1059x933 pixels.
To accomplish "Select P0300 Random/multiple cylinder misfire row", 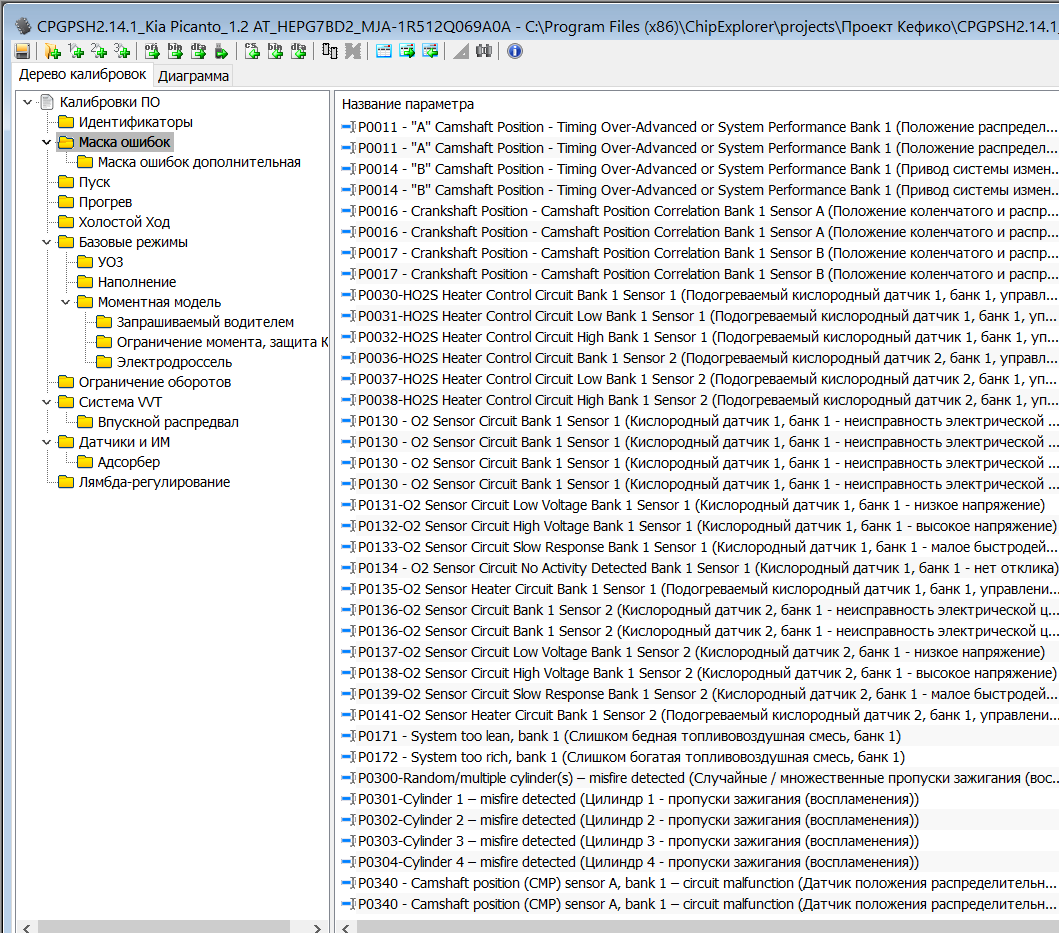I will pyautogui.click(x=700, y=778).
